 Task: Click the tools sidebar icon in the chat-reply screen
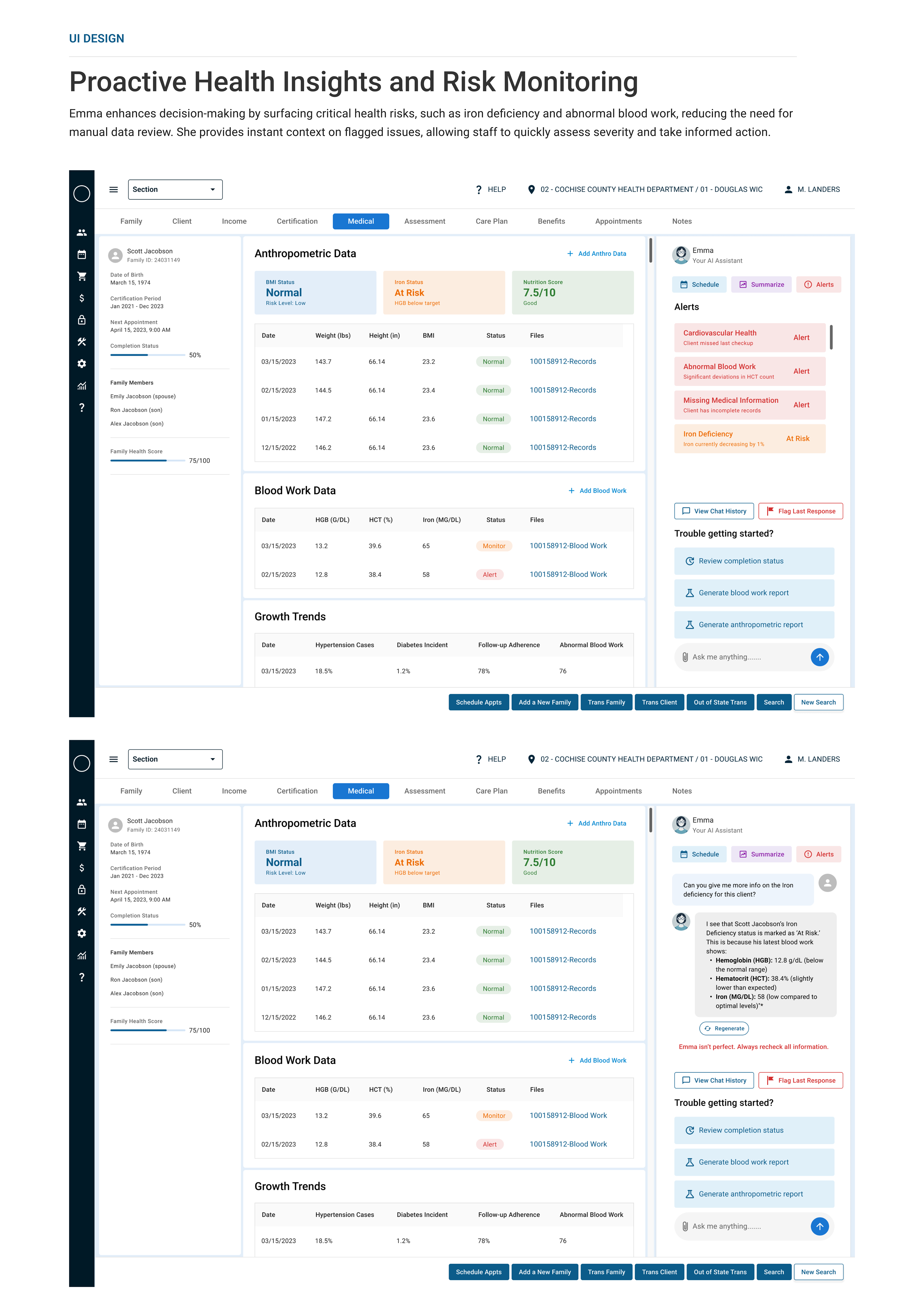[x=81, y=911]
